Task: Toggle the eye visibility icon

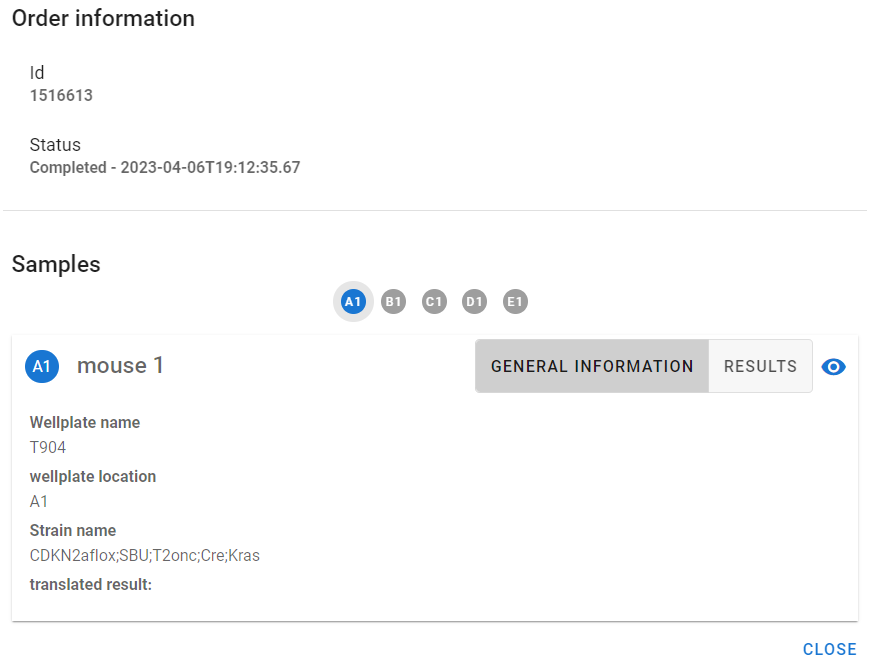Action: tap(833, 367)
